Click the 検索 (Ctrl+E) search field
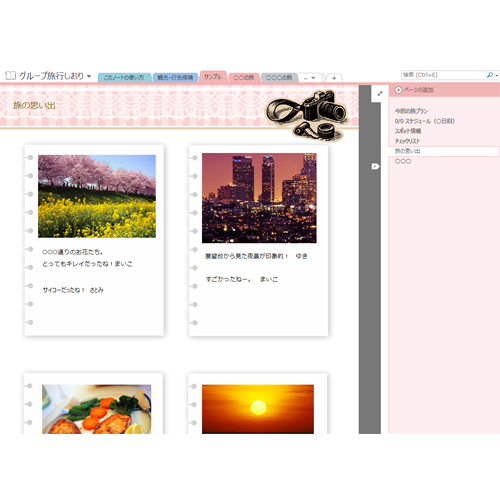 (x=443, y=75)
